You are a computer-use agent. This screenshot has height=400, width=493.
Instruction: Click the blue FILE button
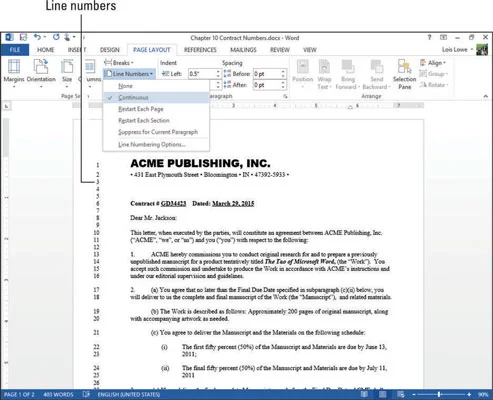(x=15, y=50)
